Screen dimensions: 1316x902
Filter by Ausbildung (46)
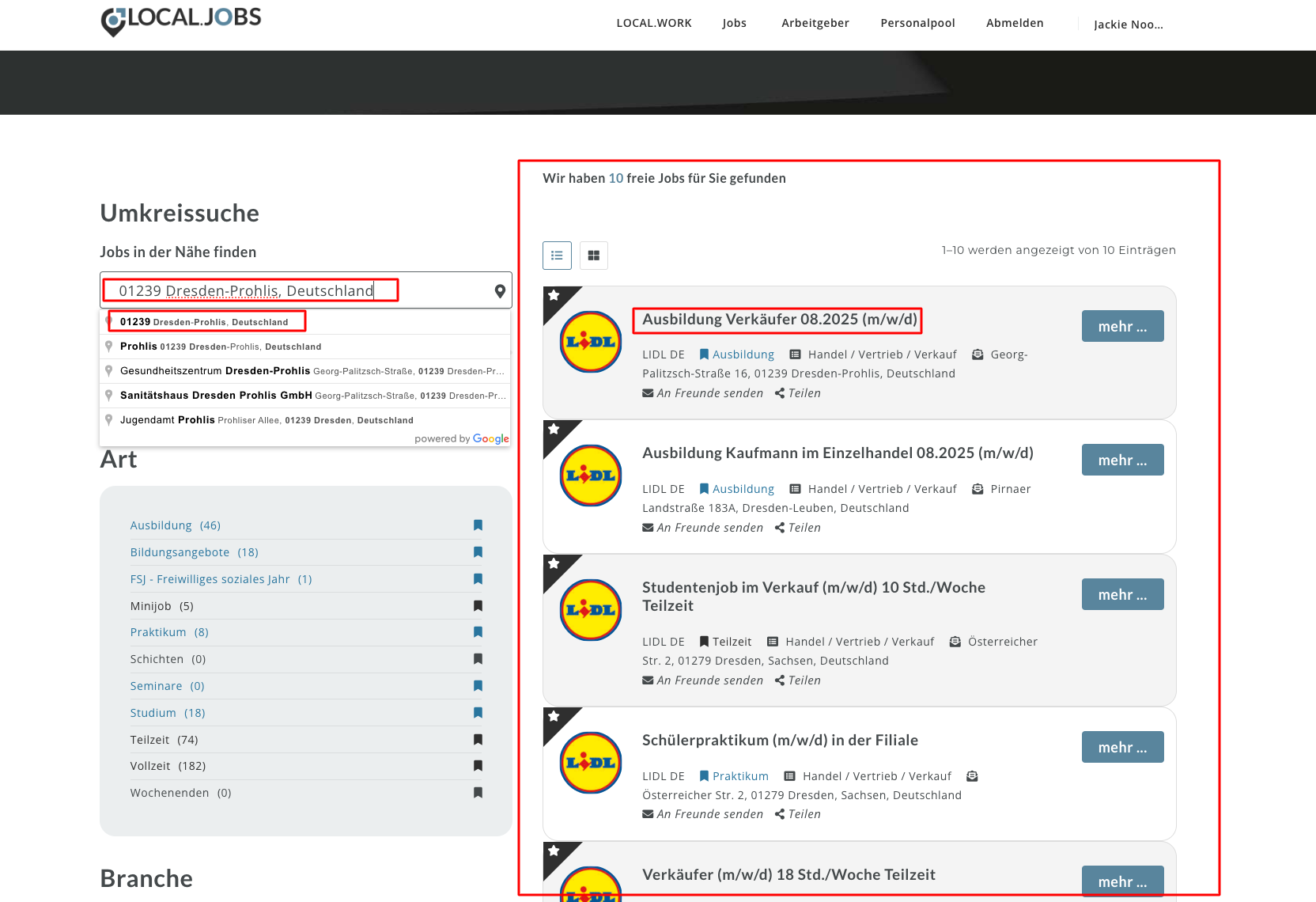pyautogui.click(x=176, y=525)
